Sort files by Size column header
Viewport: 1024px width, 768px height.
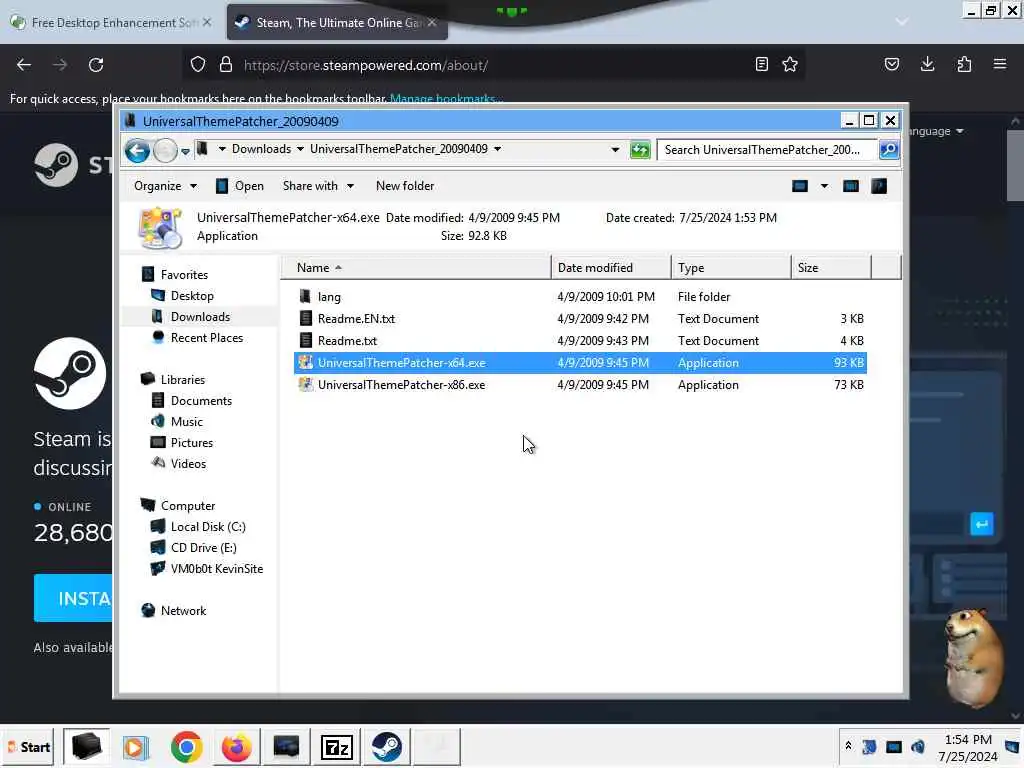(x=831, y=268)
